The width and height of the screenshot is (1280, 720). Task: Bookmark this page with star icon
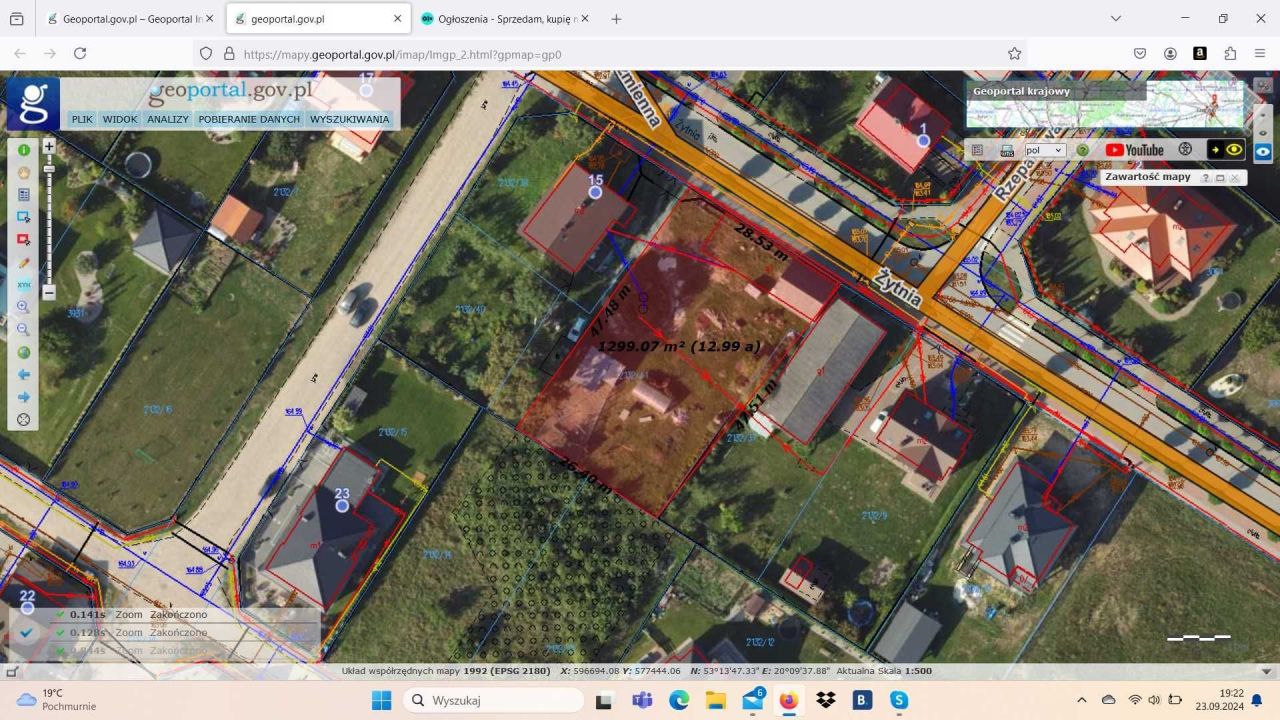1014,54
